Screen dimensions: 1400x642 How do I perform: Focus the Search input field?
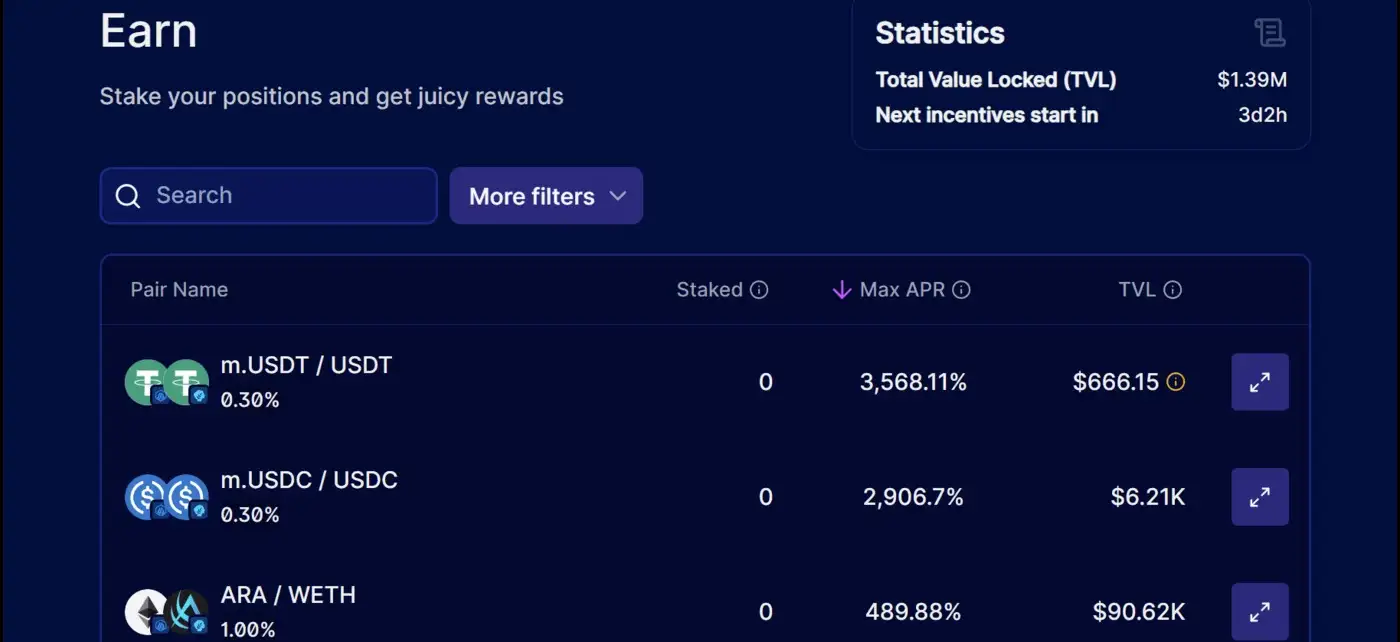coord(285,196)
